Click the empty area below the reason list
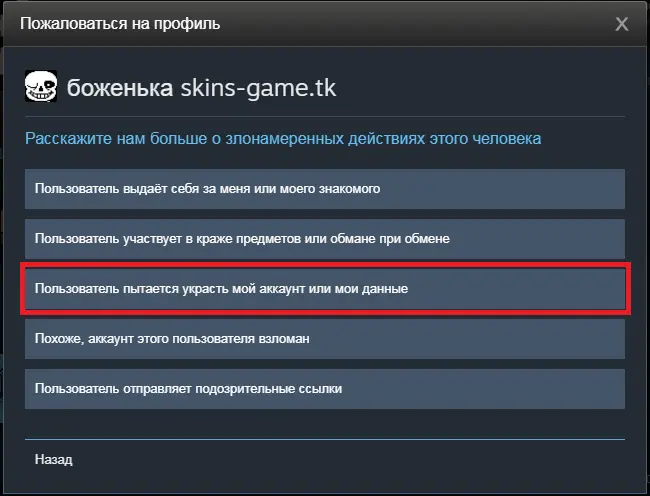This screenshot has width=650, height=496. [x=325, y=423]
